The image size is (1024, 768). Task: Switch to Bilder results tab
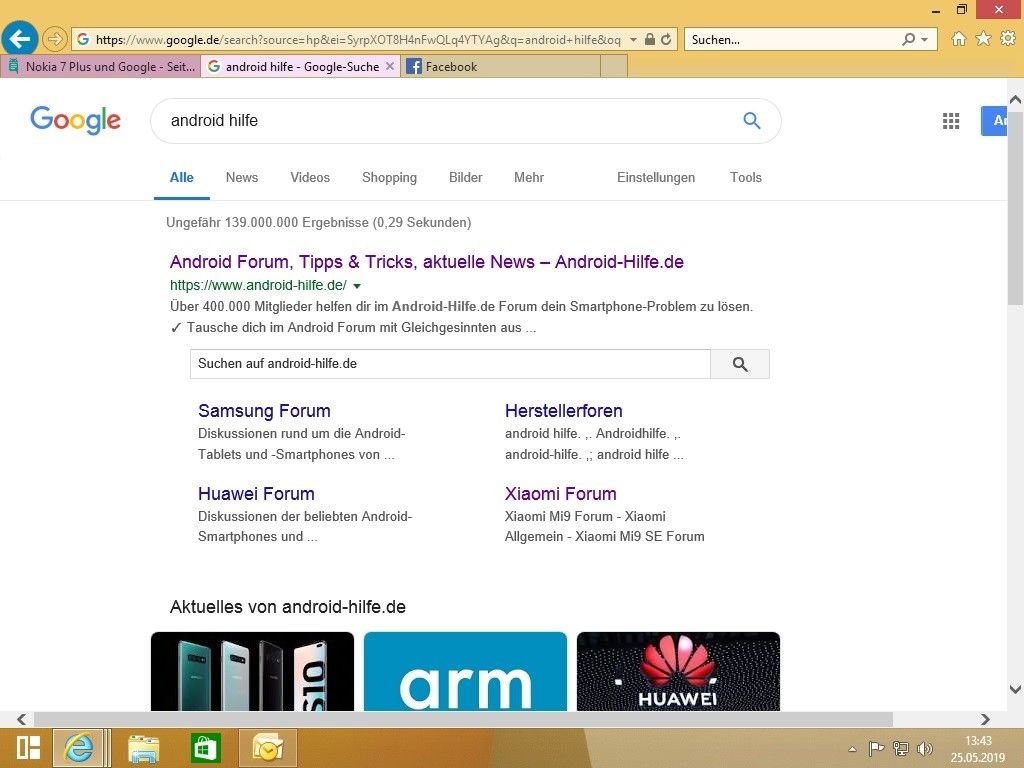[466, 178]
